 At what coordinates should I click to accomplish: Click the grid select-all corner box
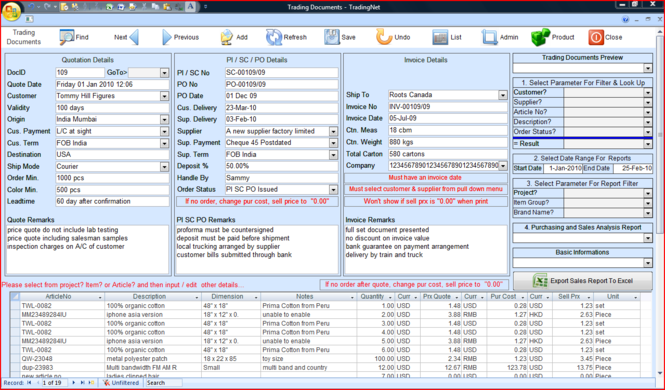pyautogui.click(x=15, y=297)
